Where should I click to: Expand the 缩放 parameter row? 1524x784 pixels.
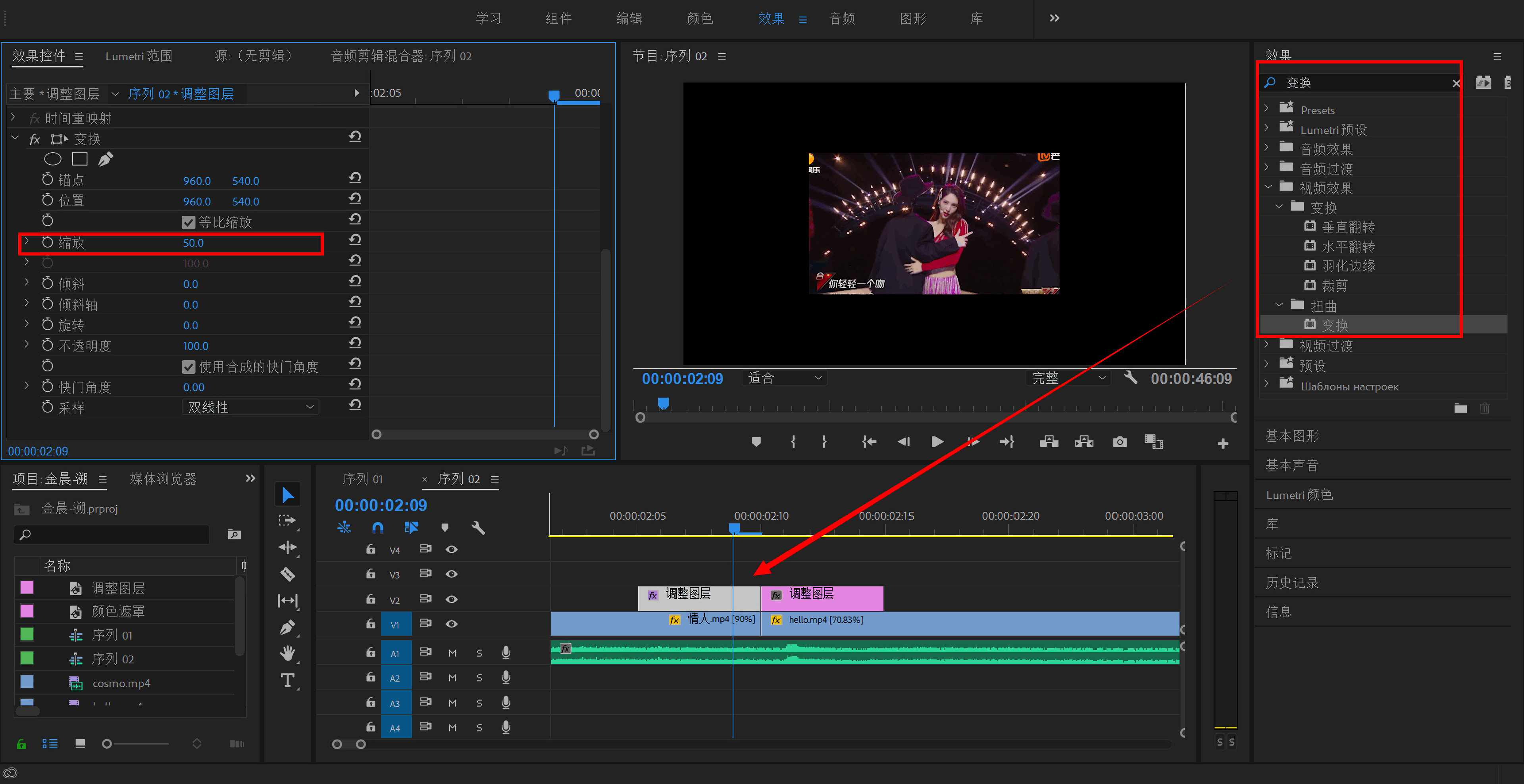click(27, 241)
